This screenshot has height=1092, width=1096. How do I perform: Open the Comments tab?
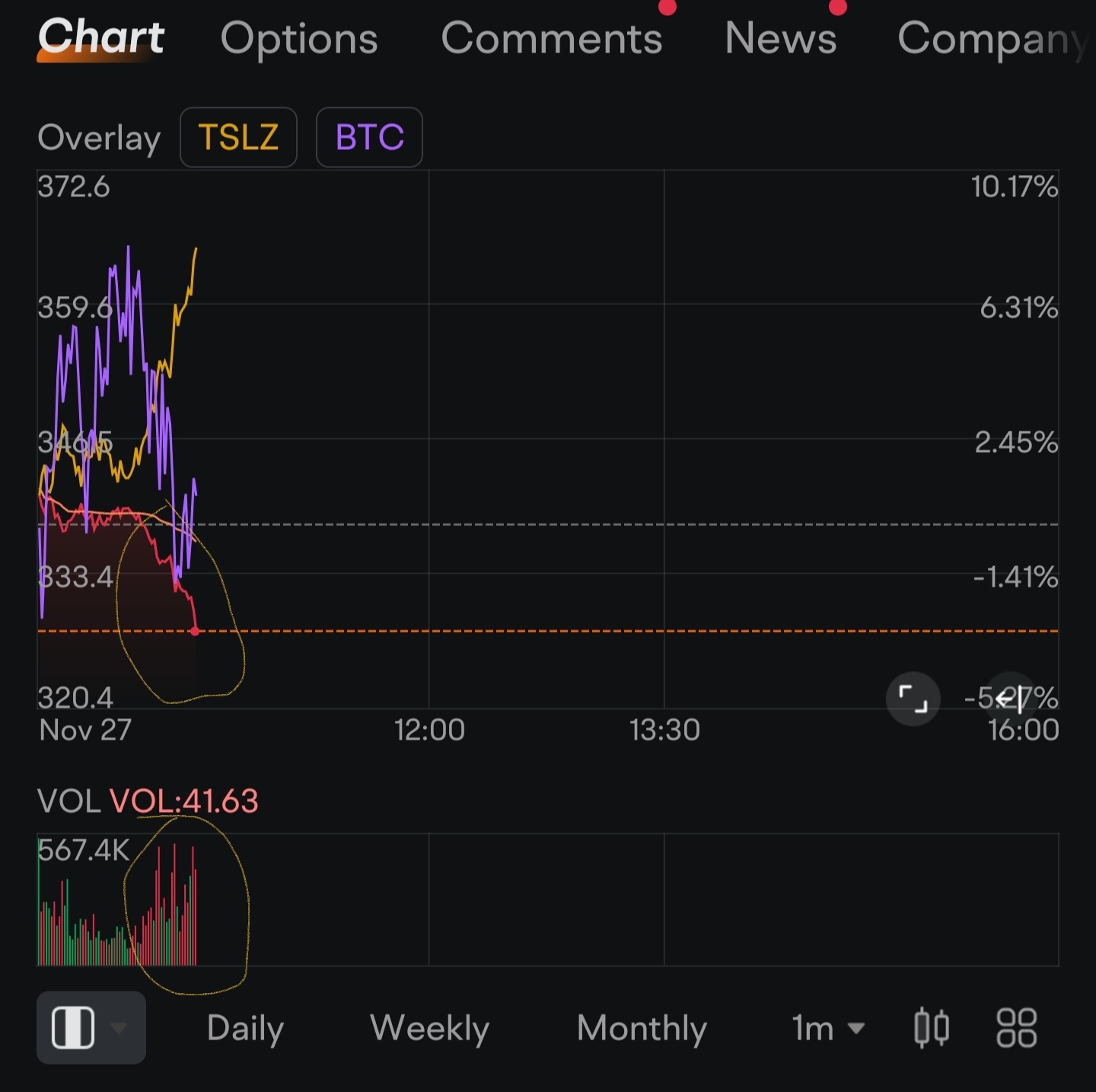(x=552, y=38)
